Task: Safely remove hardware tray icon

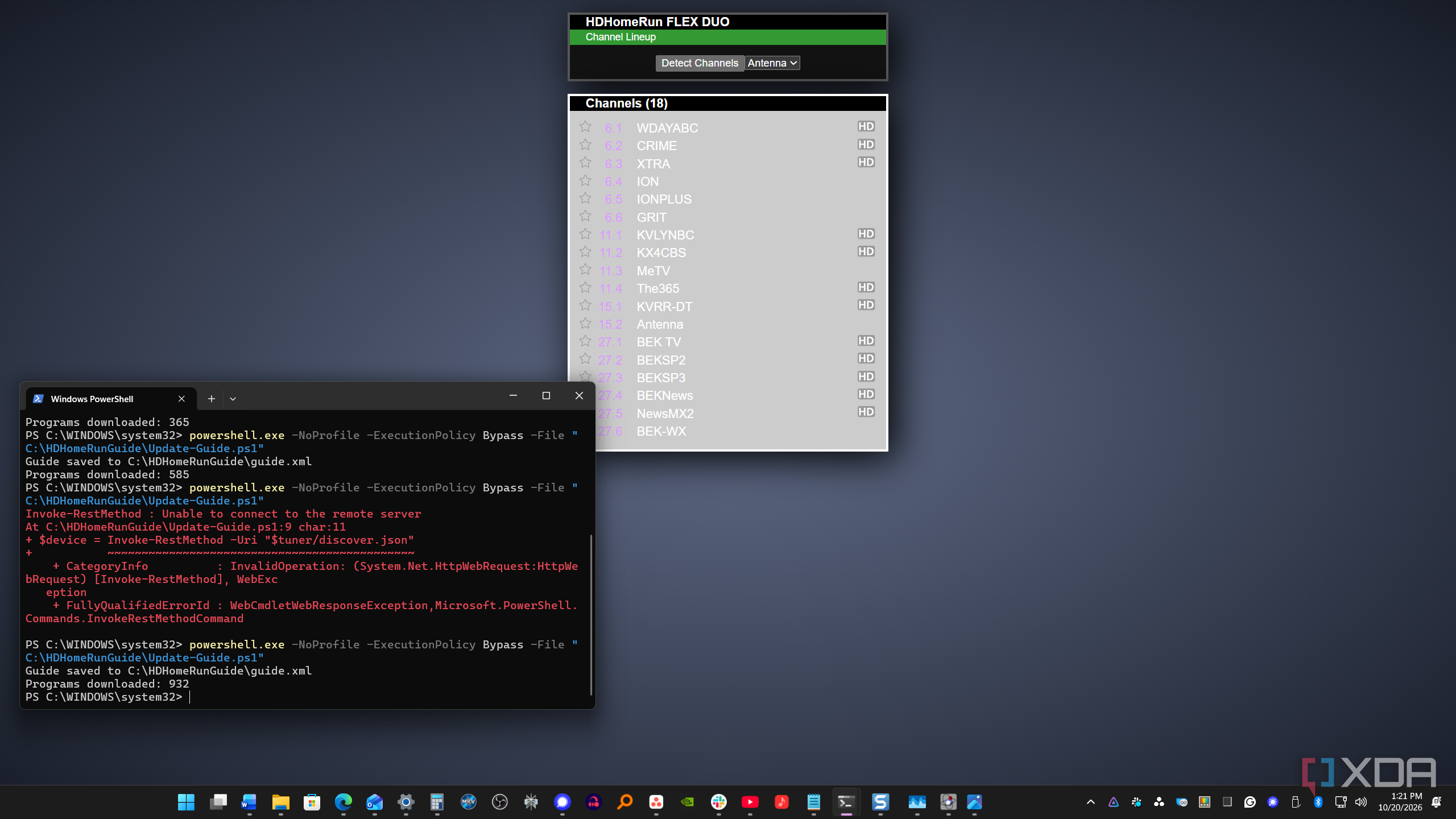Action: (1296, 802)
